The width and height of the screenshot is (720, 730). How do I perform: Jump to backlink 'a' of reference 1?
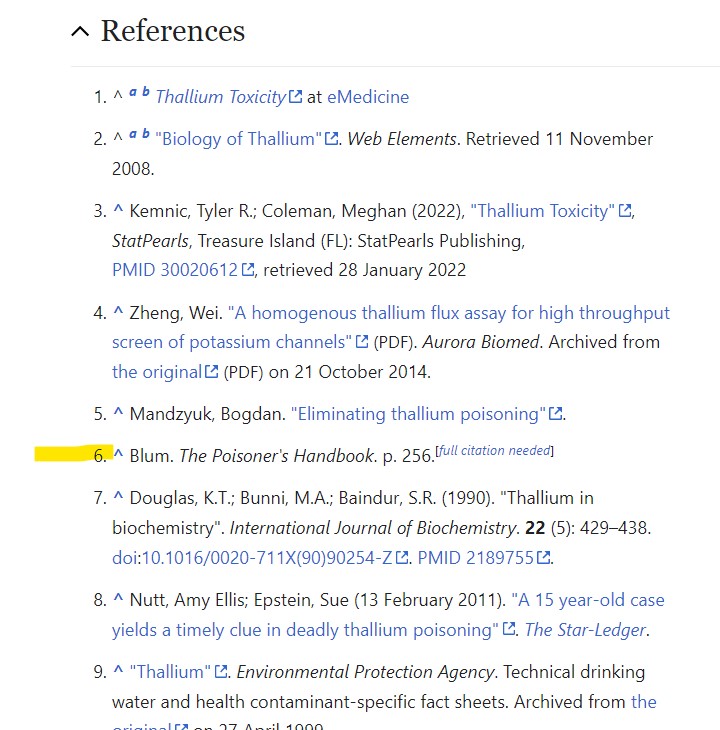point(132,93)
